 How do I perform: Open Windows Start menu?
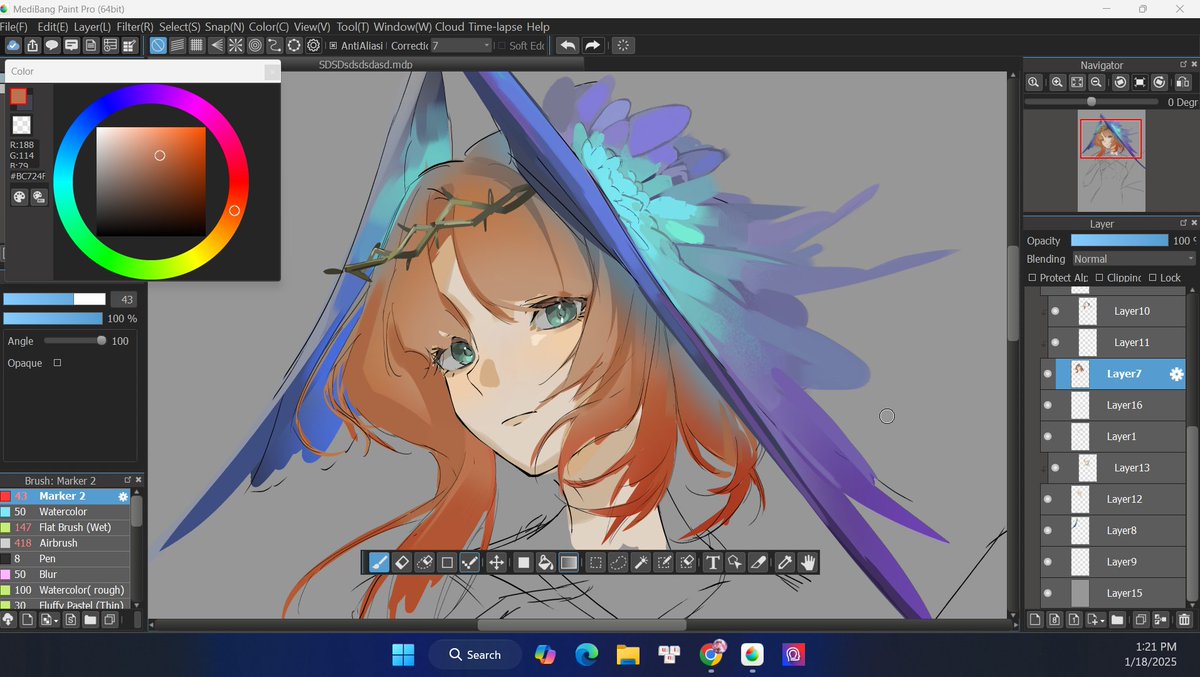point(403,655)
